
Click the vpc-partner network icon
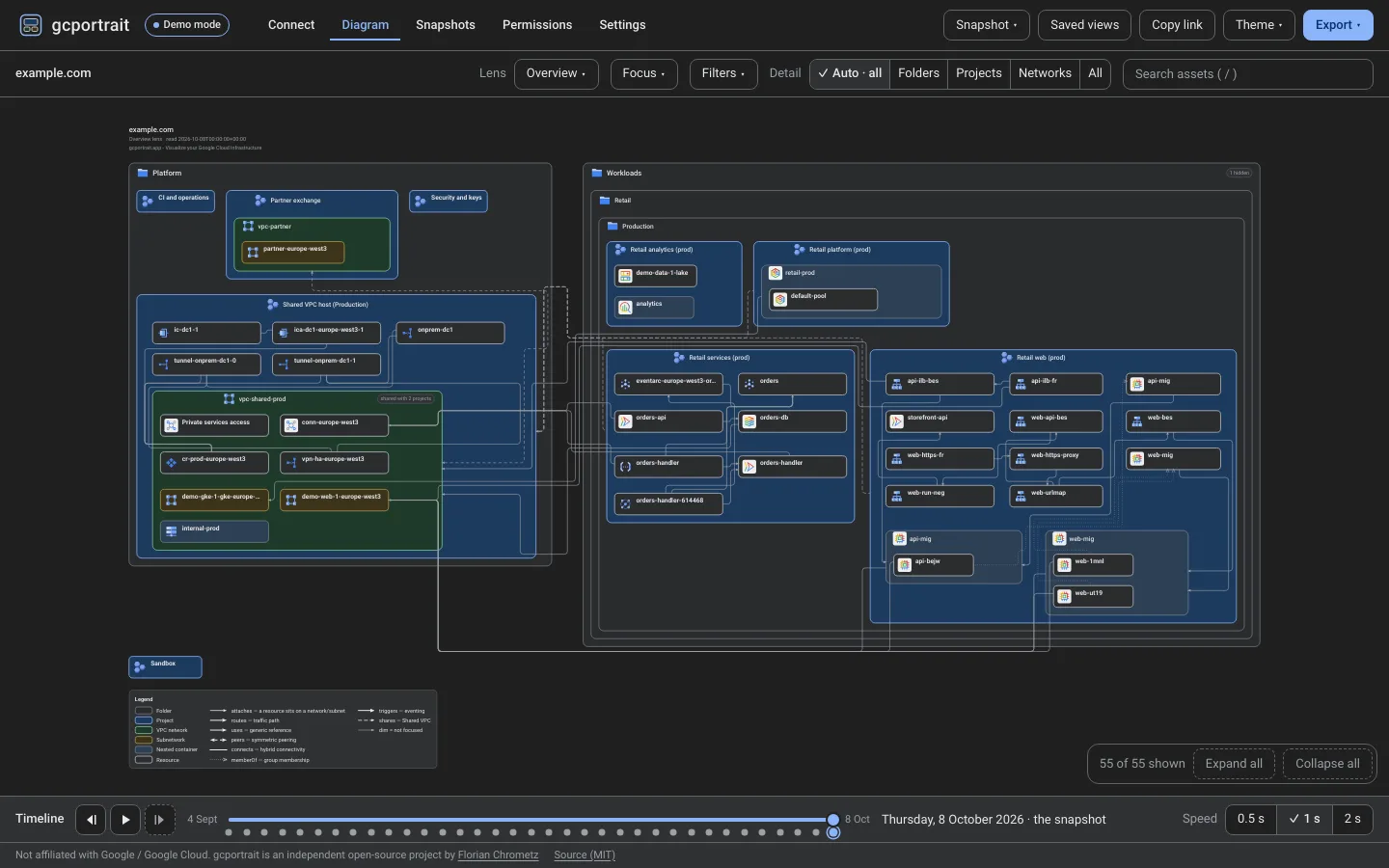coord(248,227)
